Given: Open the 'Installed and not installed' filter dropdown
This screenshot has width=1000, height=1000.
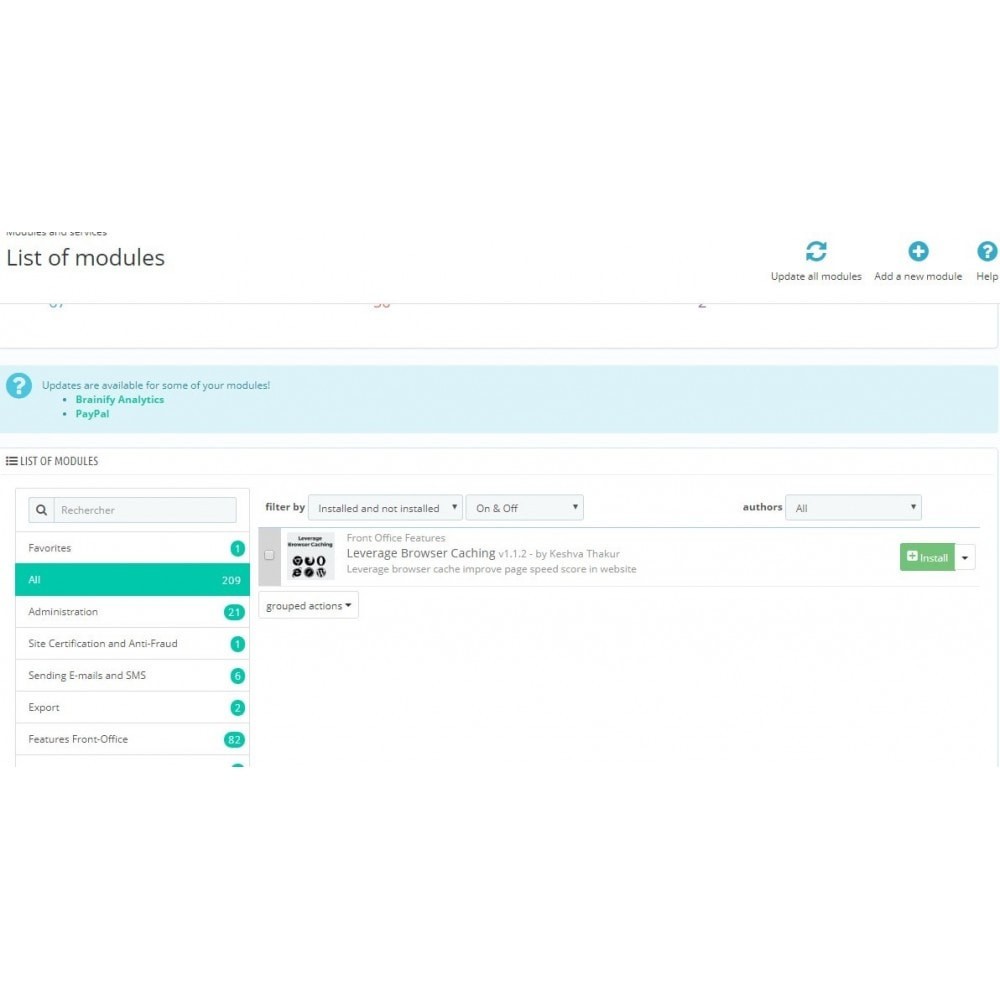Looking at the screenshot, I should click(x=385, y=508).
